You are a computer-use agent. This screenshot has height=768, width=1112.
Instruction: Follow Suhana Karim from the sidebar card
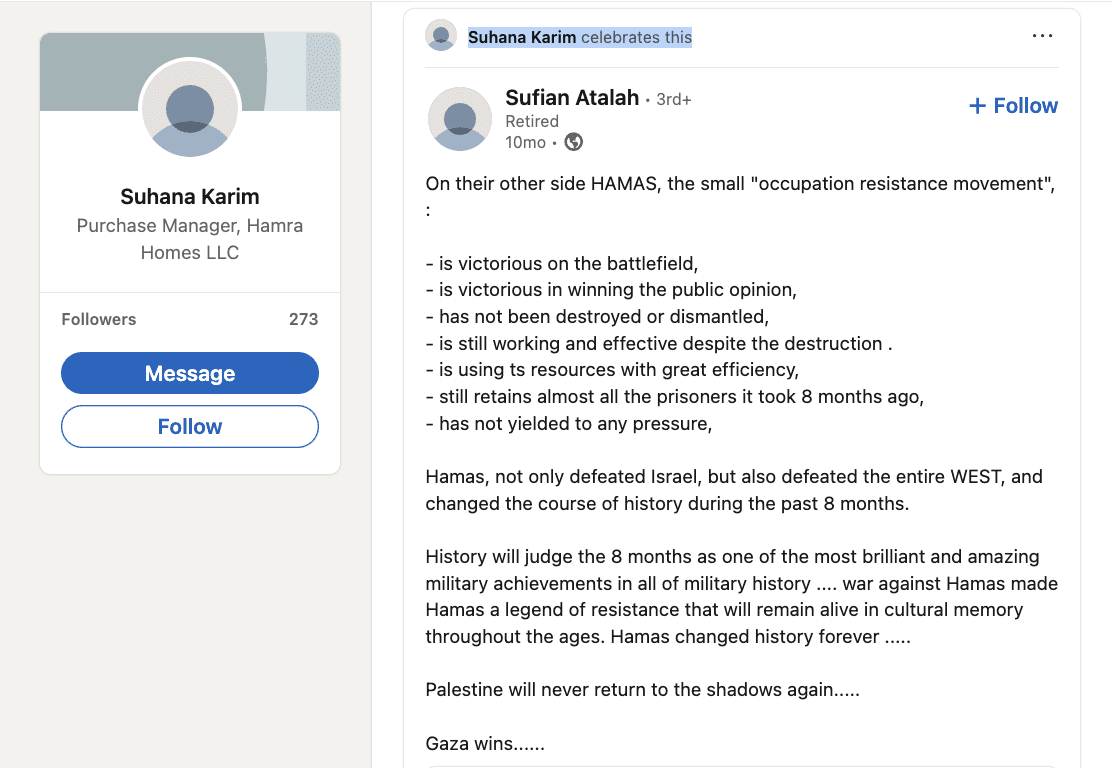190,426
